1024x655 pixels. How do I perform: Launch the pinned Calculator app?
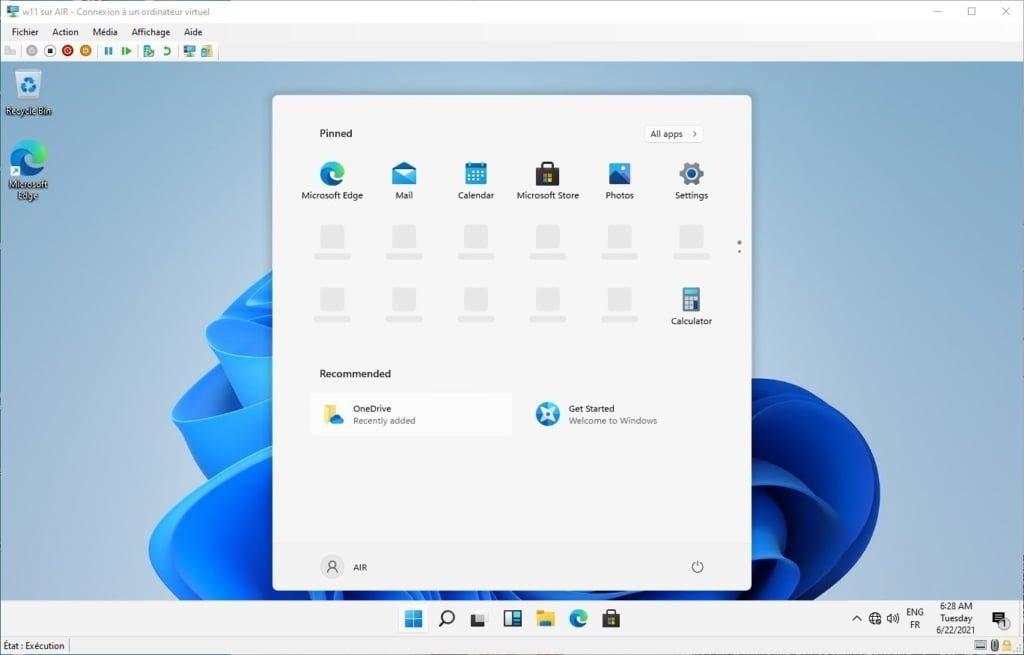[691, 306]
